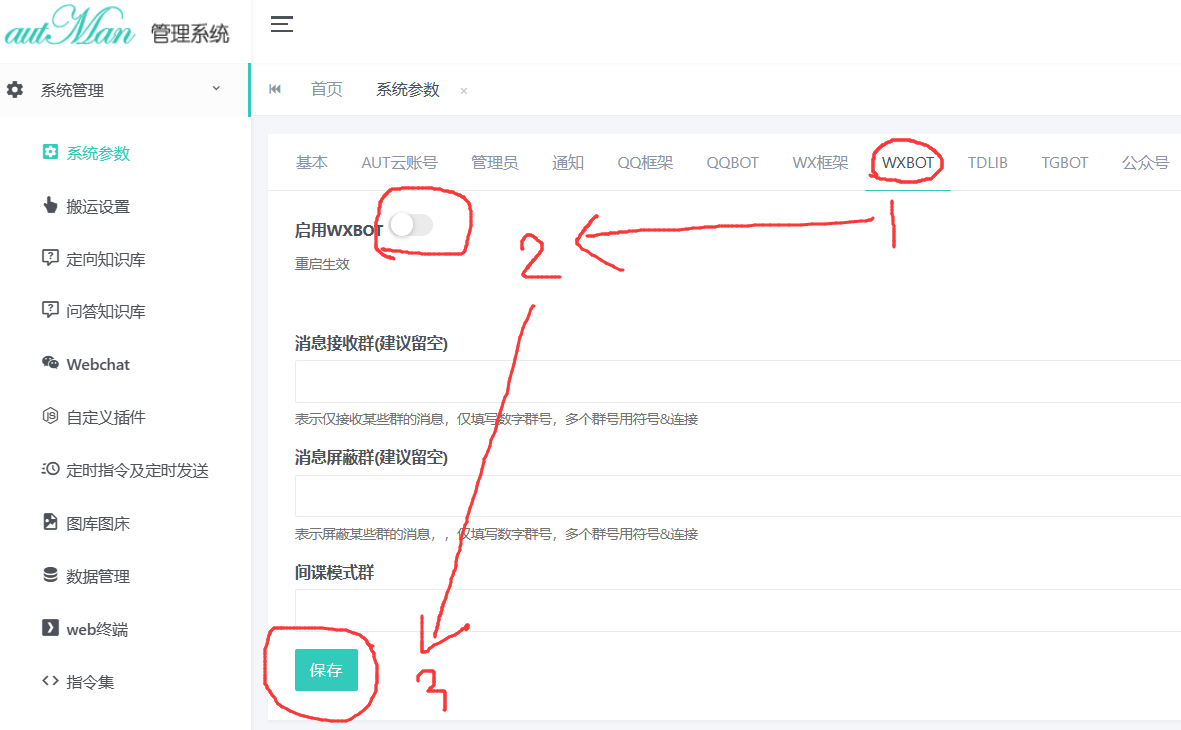Toggle the 启用WXBOT switch on
1181x730 pixels.
(x=410, y=225)
